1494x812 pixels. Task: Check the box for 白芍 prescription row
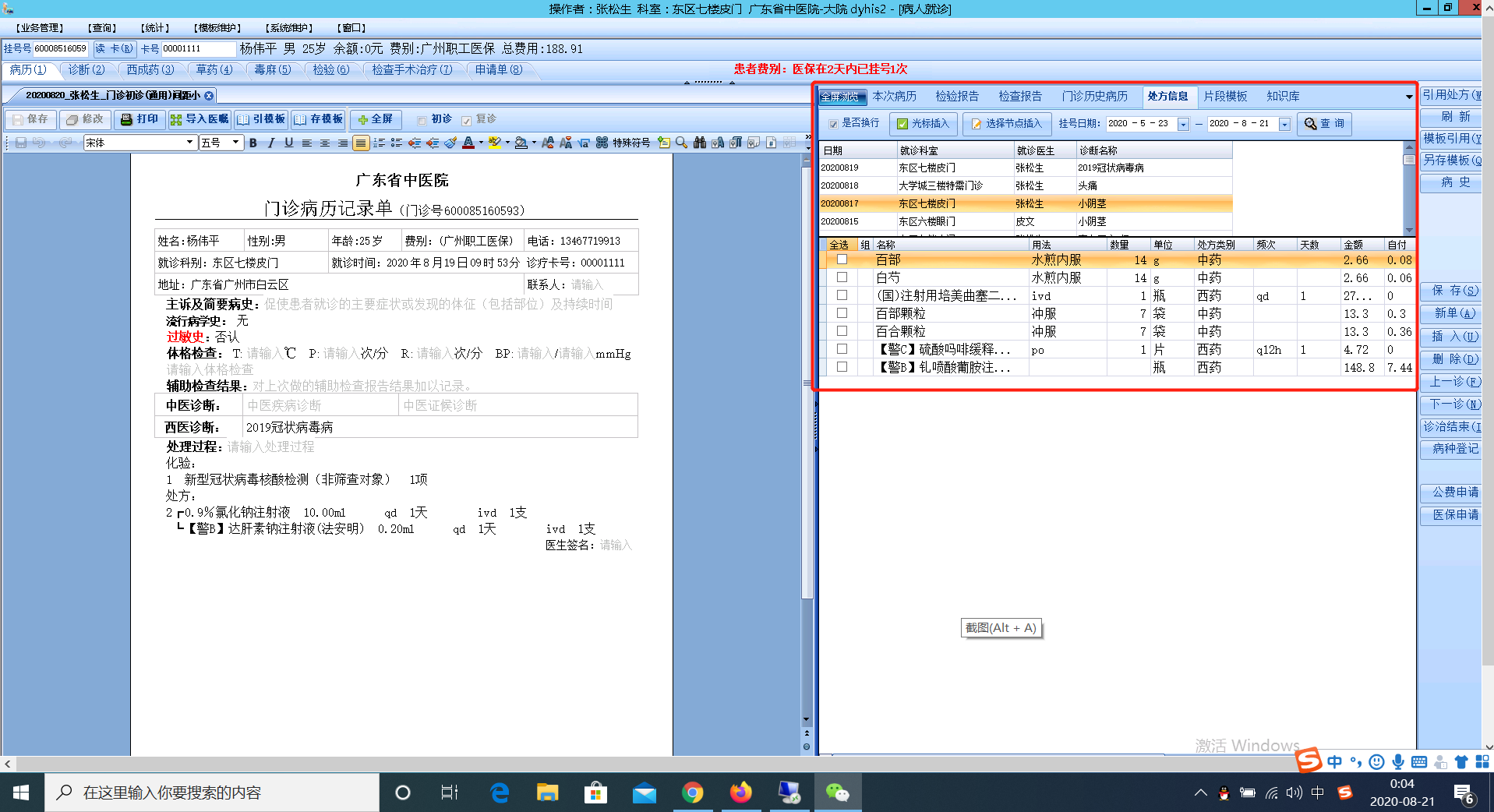pyautogui.click(x=842, y=277)
